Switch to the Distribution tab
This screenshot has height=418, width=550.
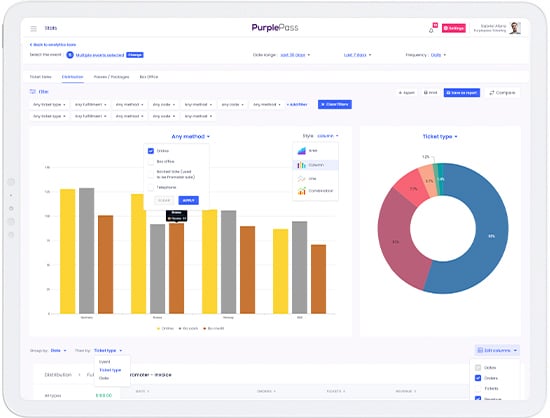[x=72, y=77]
